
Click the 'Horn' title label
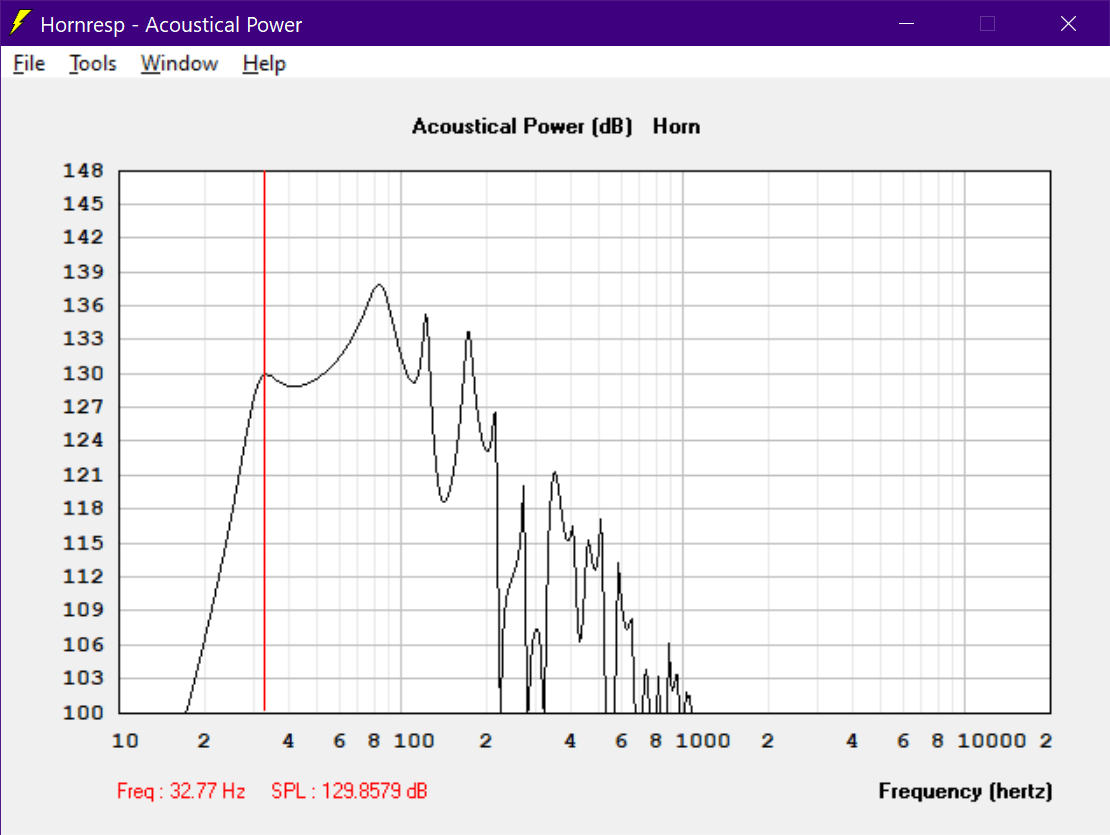coord(676,126)
